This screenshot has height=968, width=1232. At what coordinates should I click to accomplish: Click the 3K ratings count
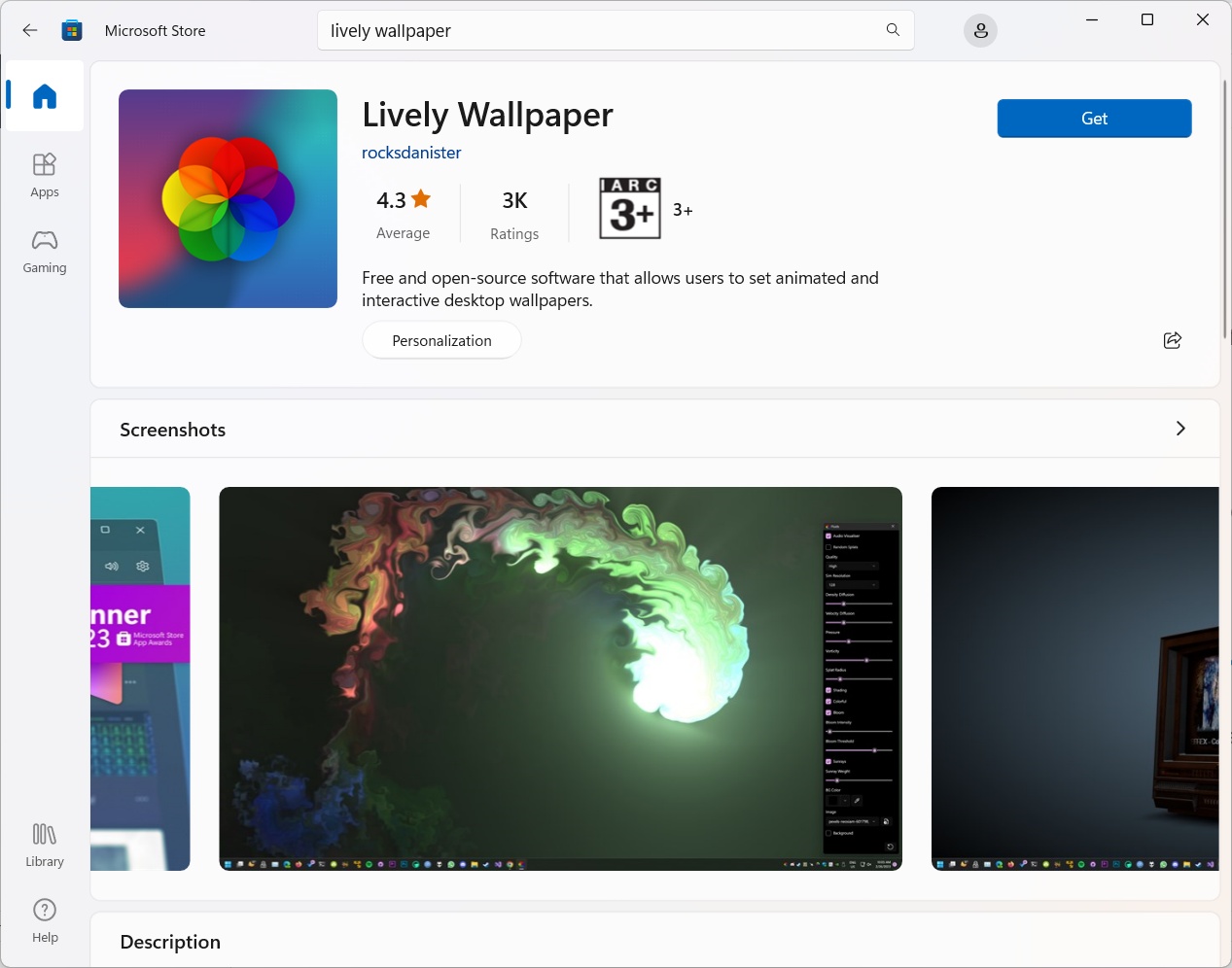(514, 200)
